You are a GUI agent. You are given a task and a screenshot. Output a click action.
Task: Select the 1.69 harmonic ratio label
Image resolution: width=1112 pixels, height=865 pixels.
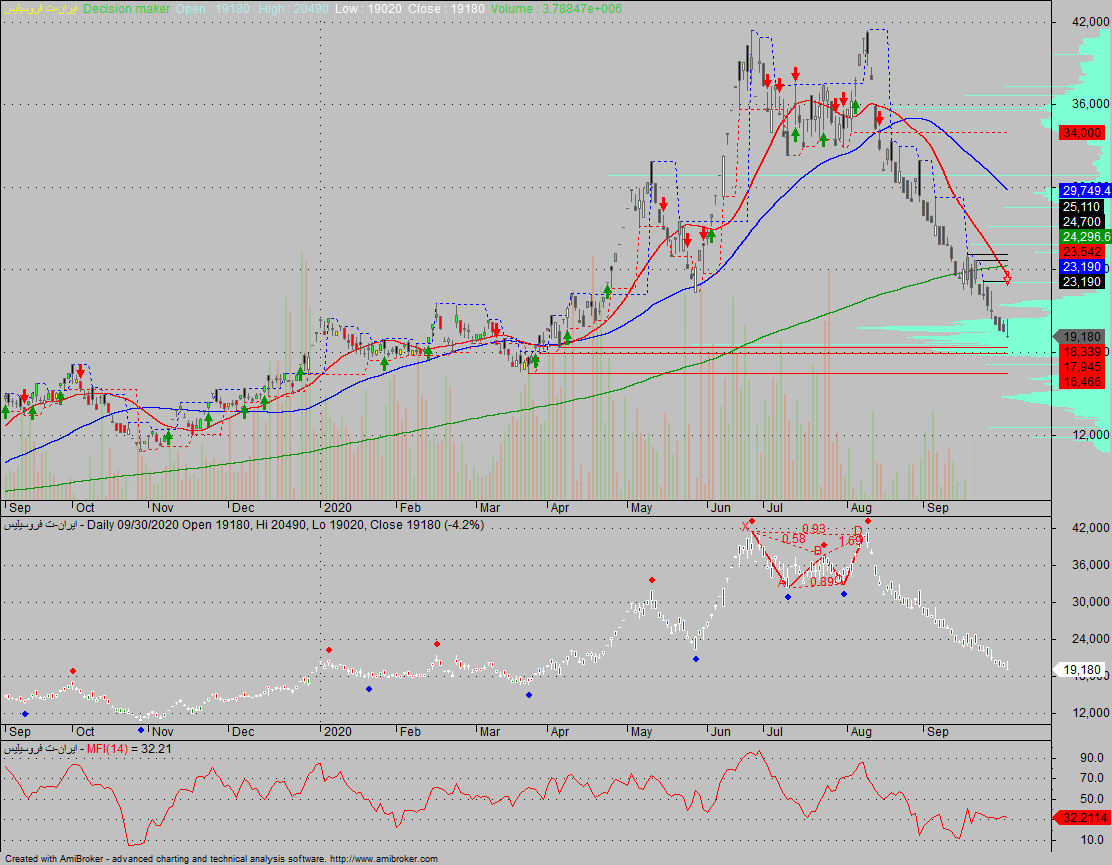coord(850,542)
